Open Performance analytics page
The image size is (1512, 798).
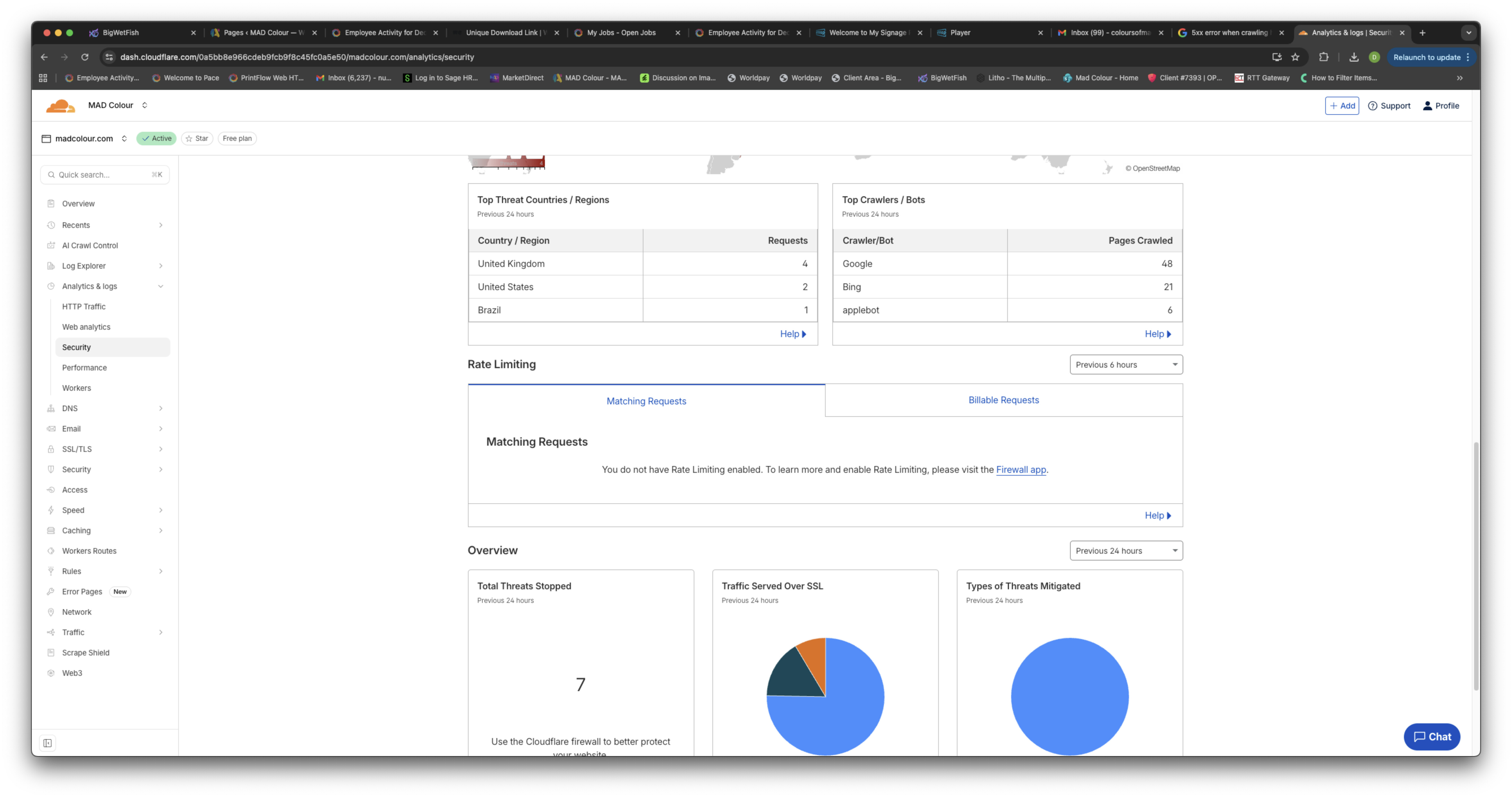(x=84, y=367)
